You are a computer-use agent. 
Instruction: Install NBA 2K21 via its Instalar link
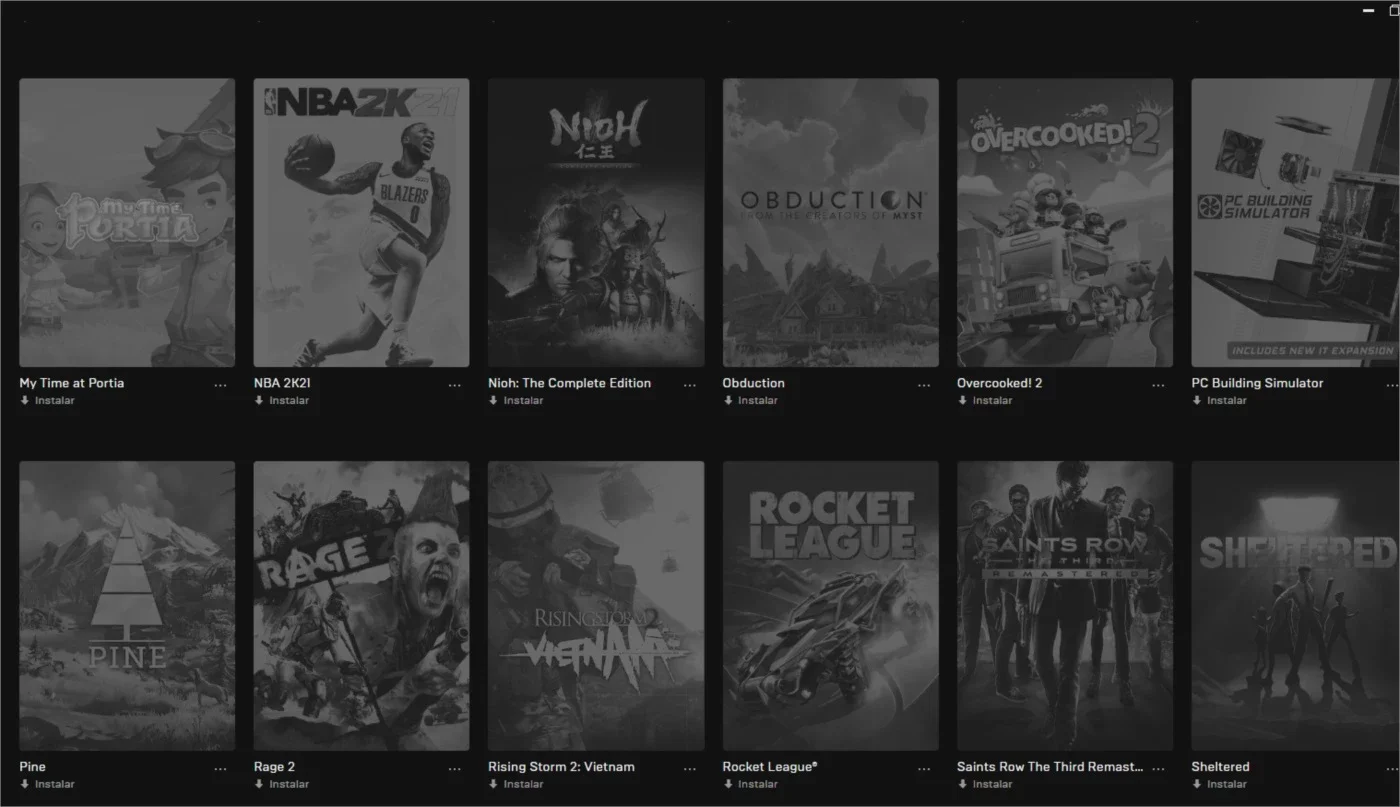[x=281, y=401]
